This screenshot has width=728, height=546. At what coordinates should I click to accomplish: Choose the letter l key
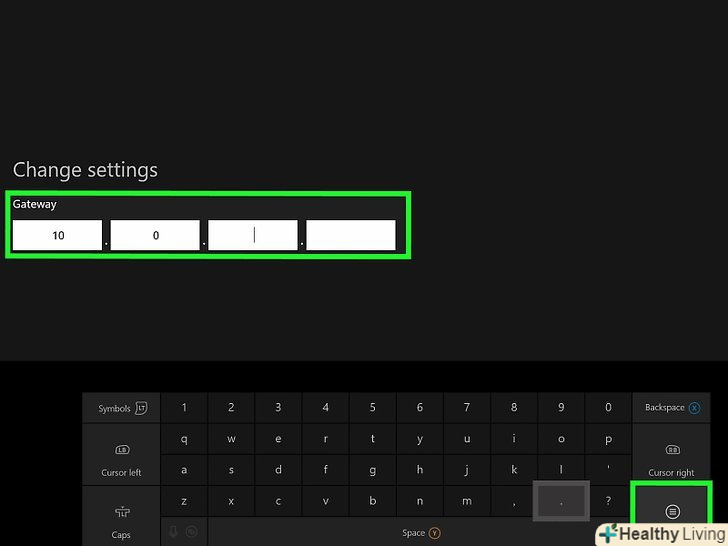pos(561,470)
